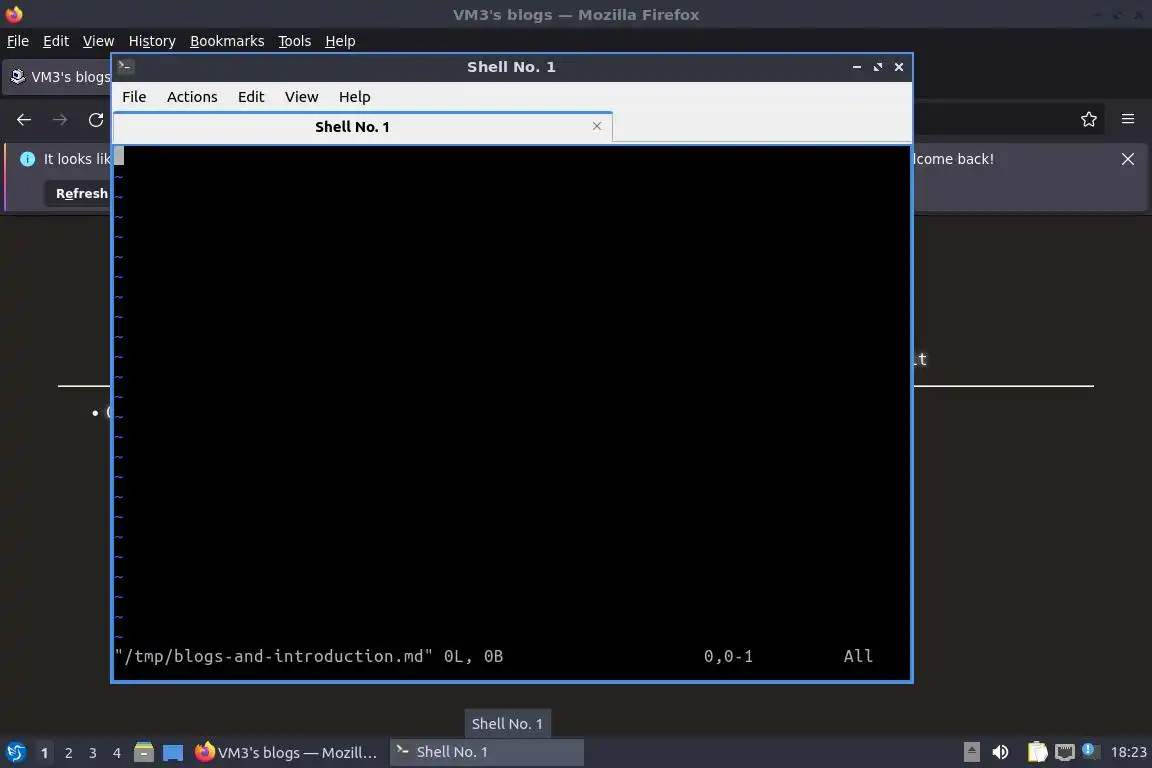
Task: Open Firefox Edit menu
Action: coord(56,41)
